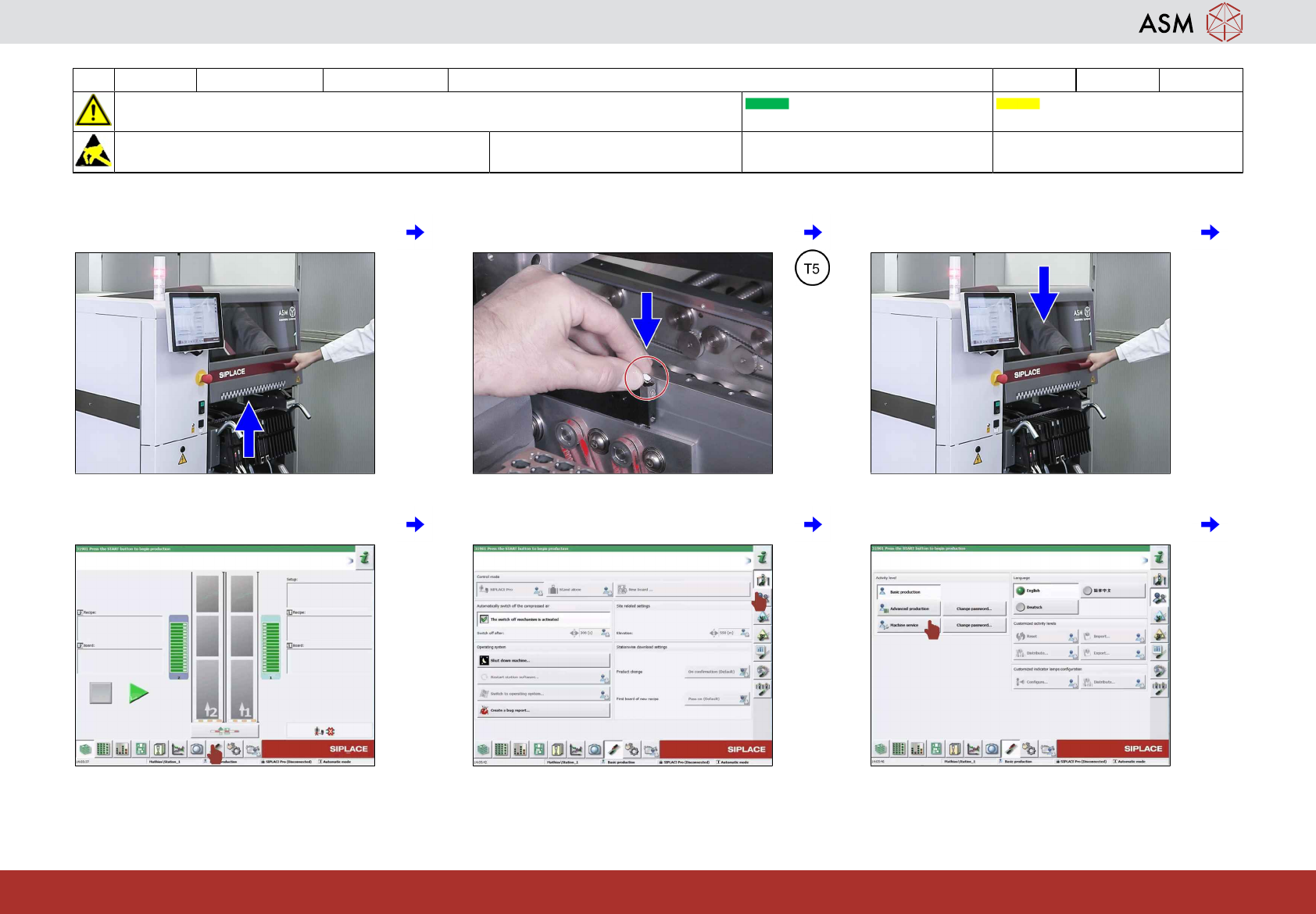Select the Chinese language option

pos(1113,591)
